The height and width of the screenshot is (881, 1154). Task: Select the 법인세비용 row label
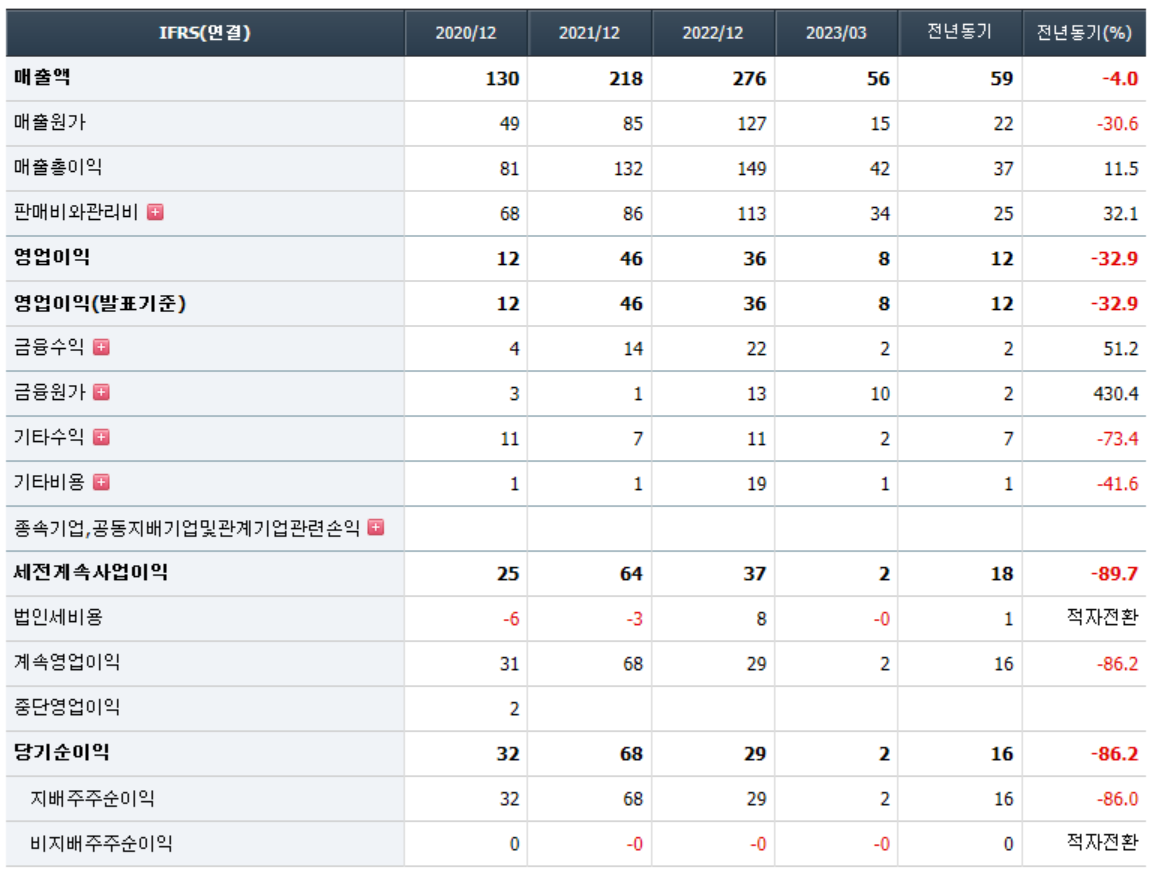pyautogui.click(x=57, y=617)
